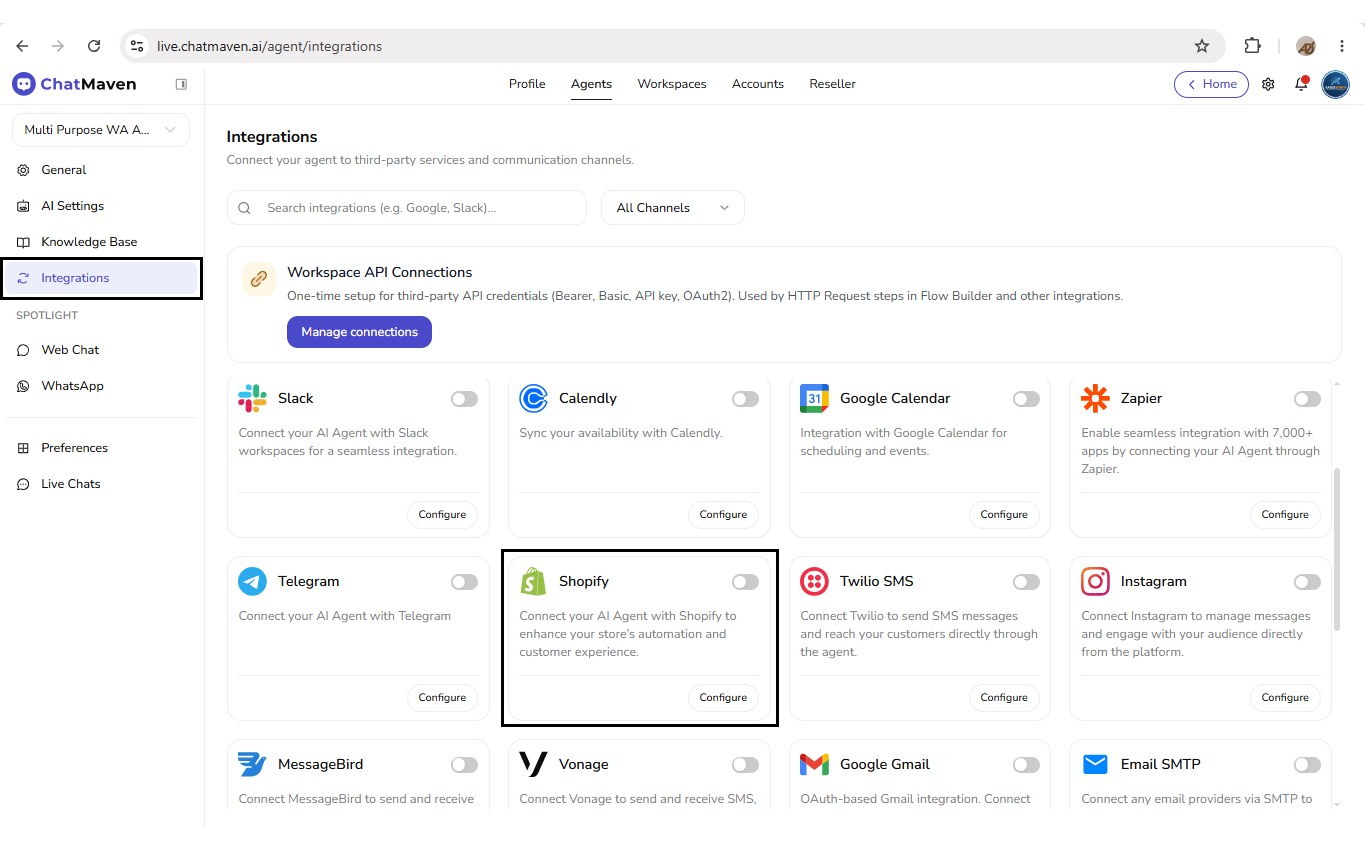Click the Home button
This screenshot has width=1368, height=862.
pyautogui.click(x=1211, y=84)
